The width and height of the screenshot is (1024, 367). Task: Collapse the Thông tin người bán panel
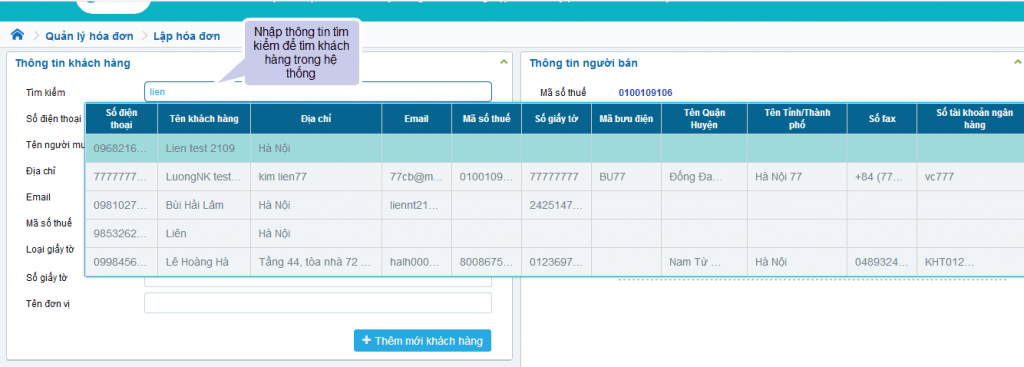coord(1017,62)
